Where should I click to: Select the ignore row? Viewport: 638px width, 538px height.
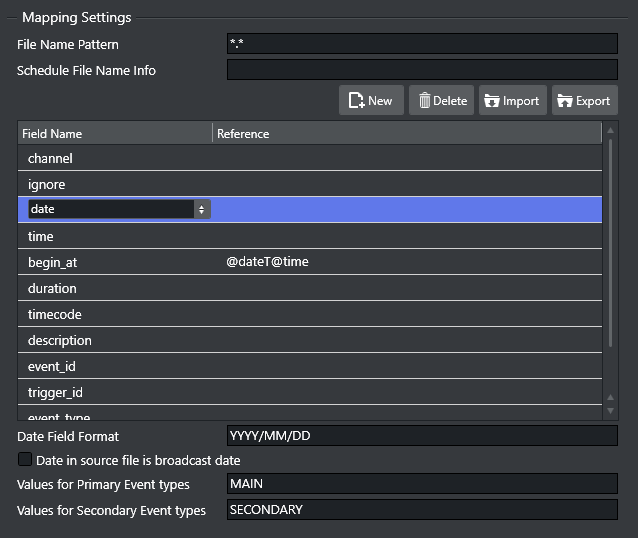[x=310, y=184]
